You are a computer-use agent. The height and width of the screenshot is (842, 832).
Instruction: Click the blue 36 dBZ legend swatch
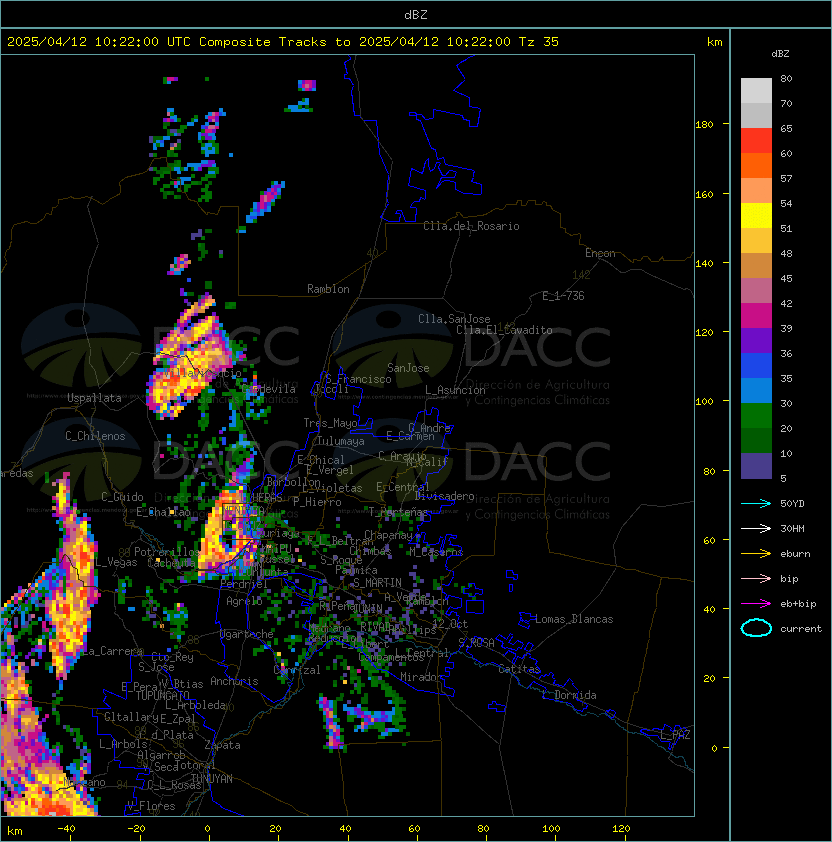[x=756, y=365]
